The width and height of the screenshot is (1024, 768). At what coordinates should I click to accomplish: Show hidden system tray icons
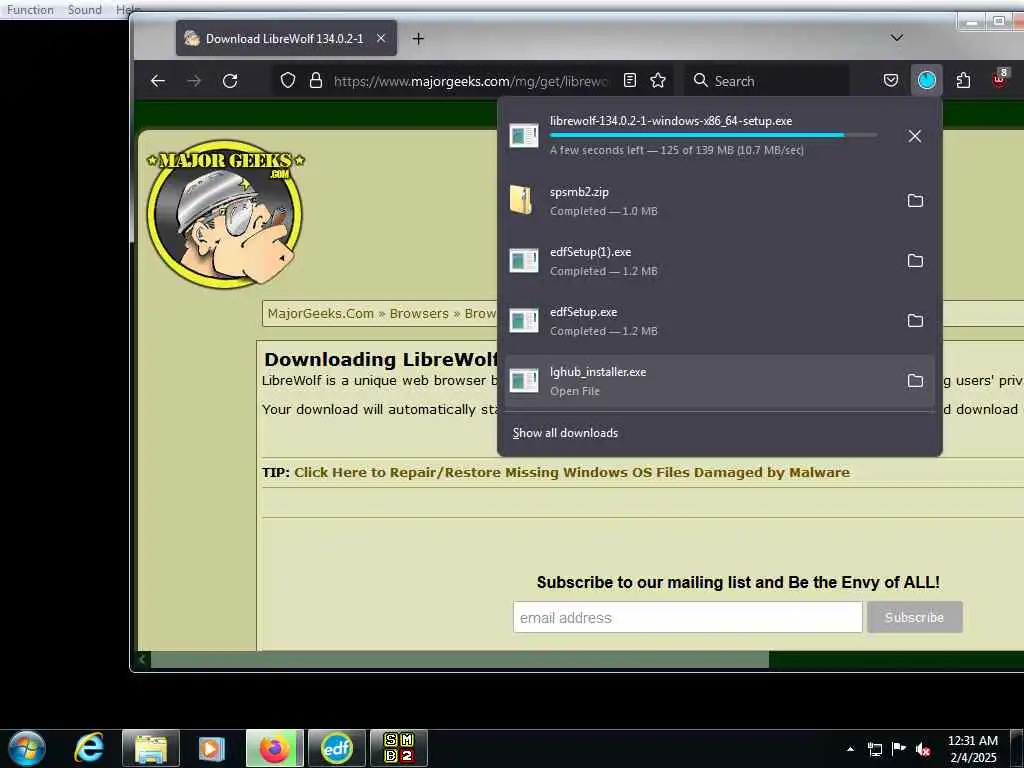(850, 749)
